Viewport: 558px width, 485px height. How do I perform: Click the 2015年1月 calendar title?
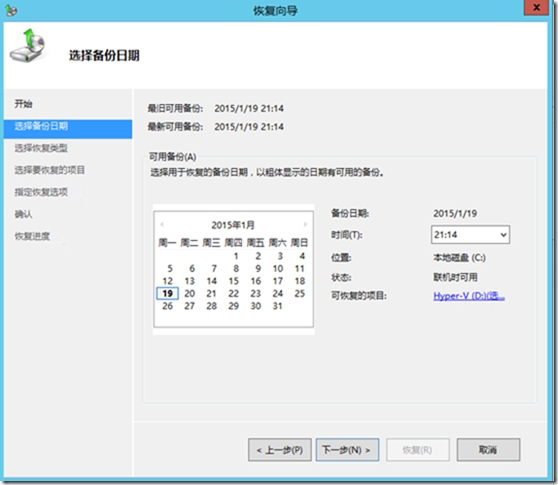[233, 225]
